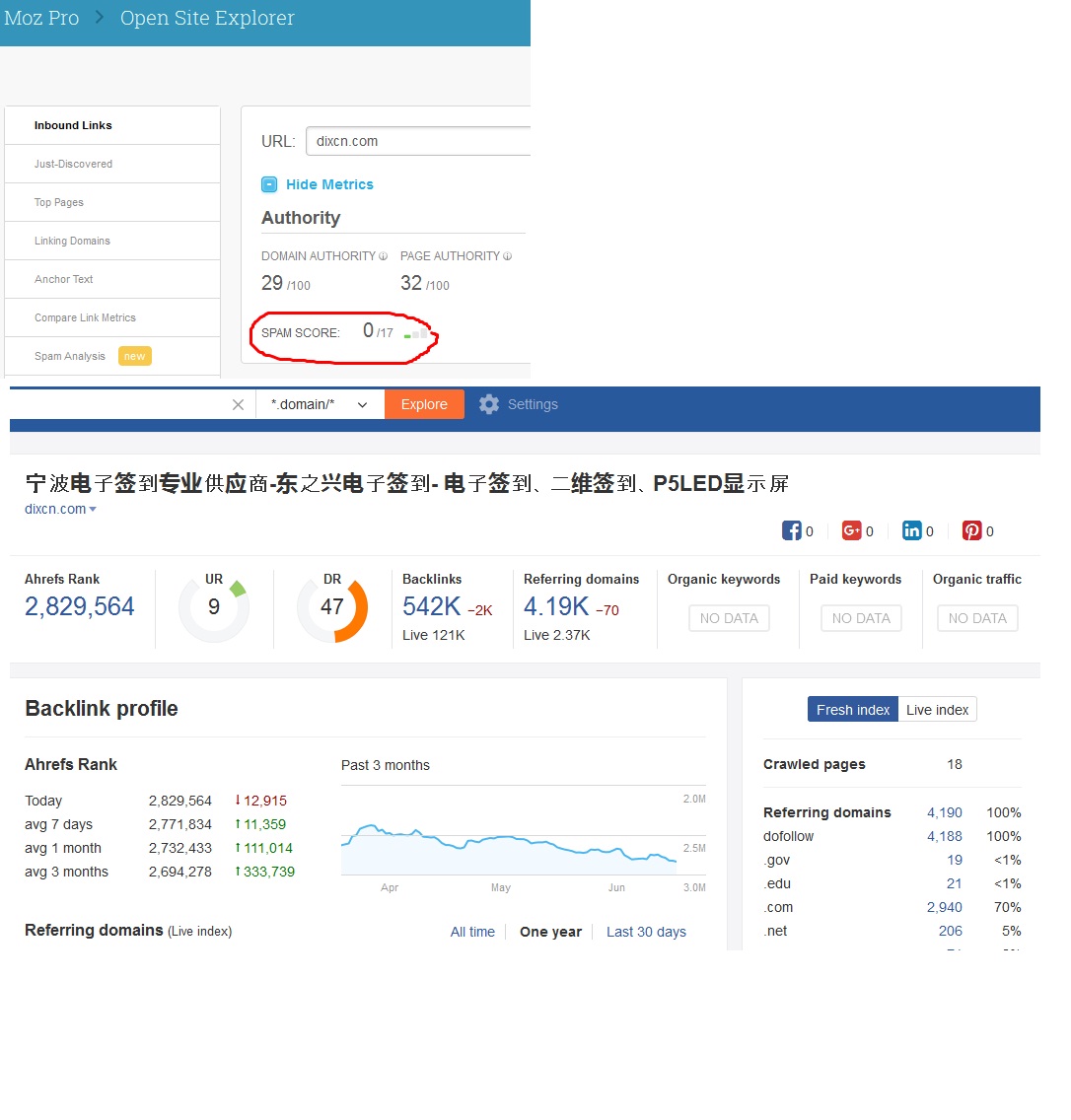
Task: Click the LinkedIn share count icon
Action: pos(911,530)
